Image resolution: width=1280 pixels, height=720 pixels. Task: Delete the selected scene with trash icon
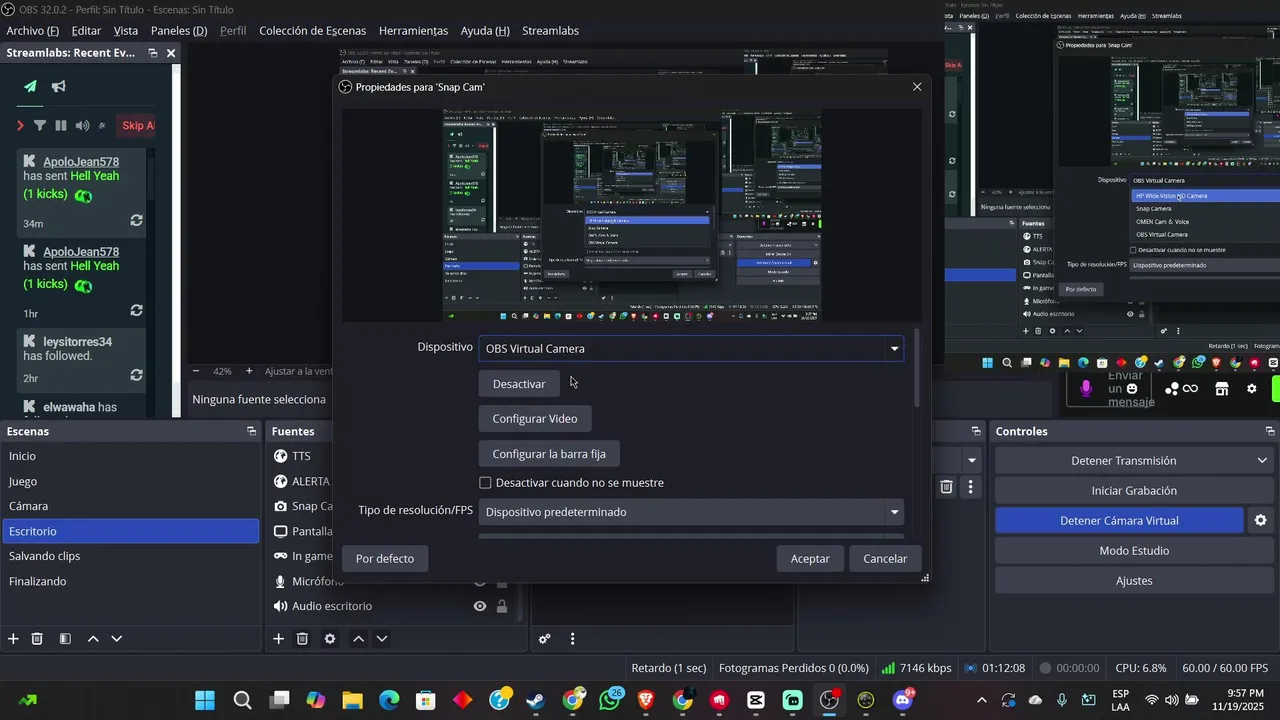pyautogui.click(x=37, y=638)
